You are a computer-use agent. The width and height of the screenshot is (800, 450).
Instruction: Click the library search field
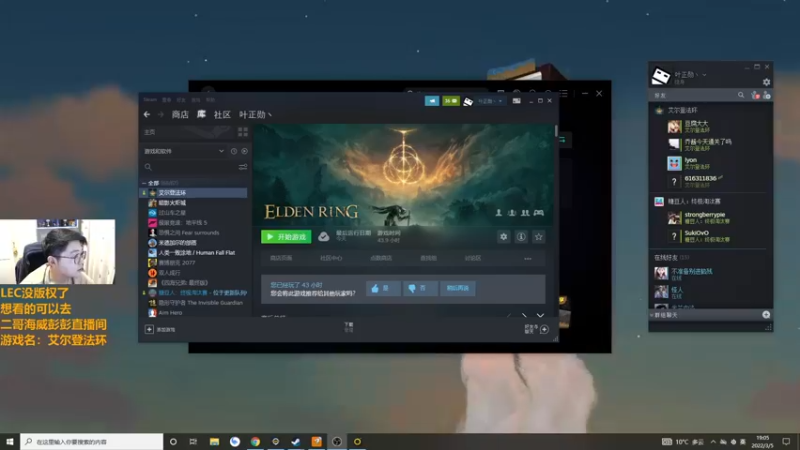tap(191, 167)
